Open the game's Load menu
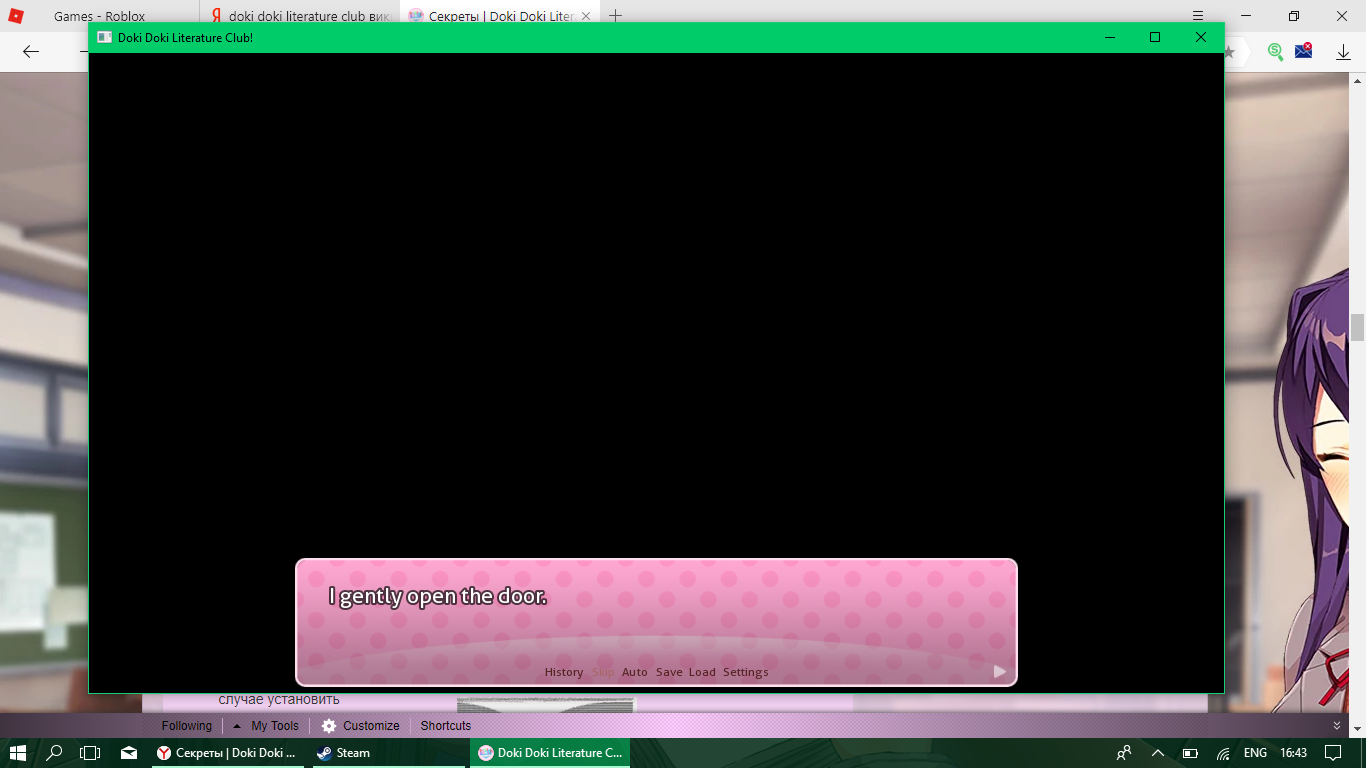1366x768 pixels. 702,672
